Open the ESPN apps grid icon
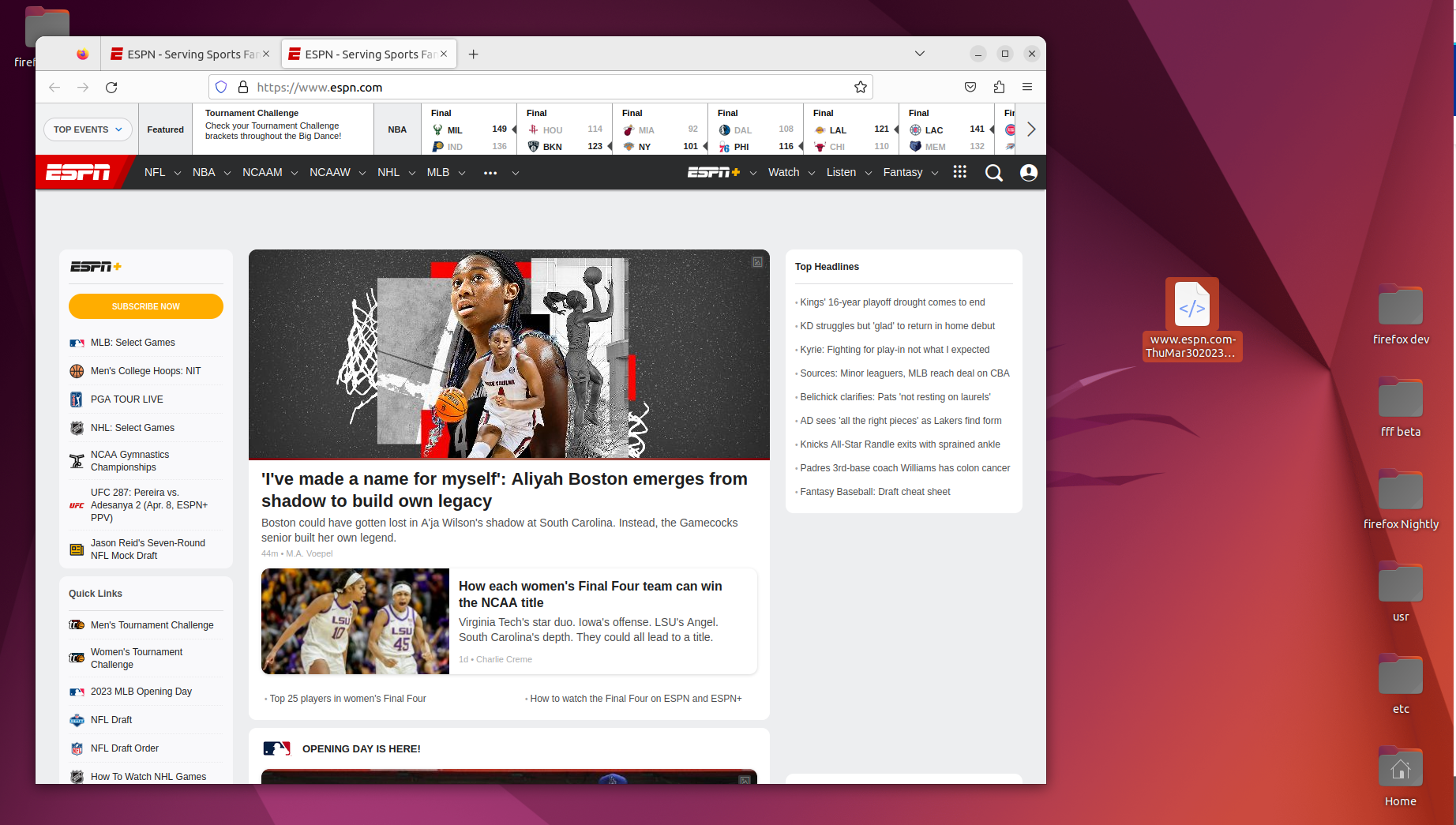Image resolution: width=1456 pixels, height=825 pixels. pos(959,172)
